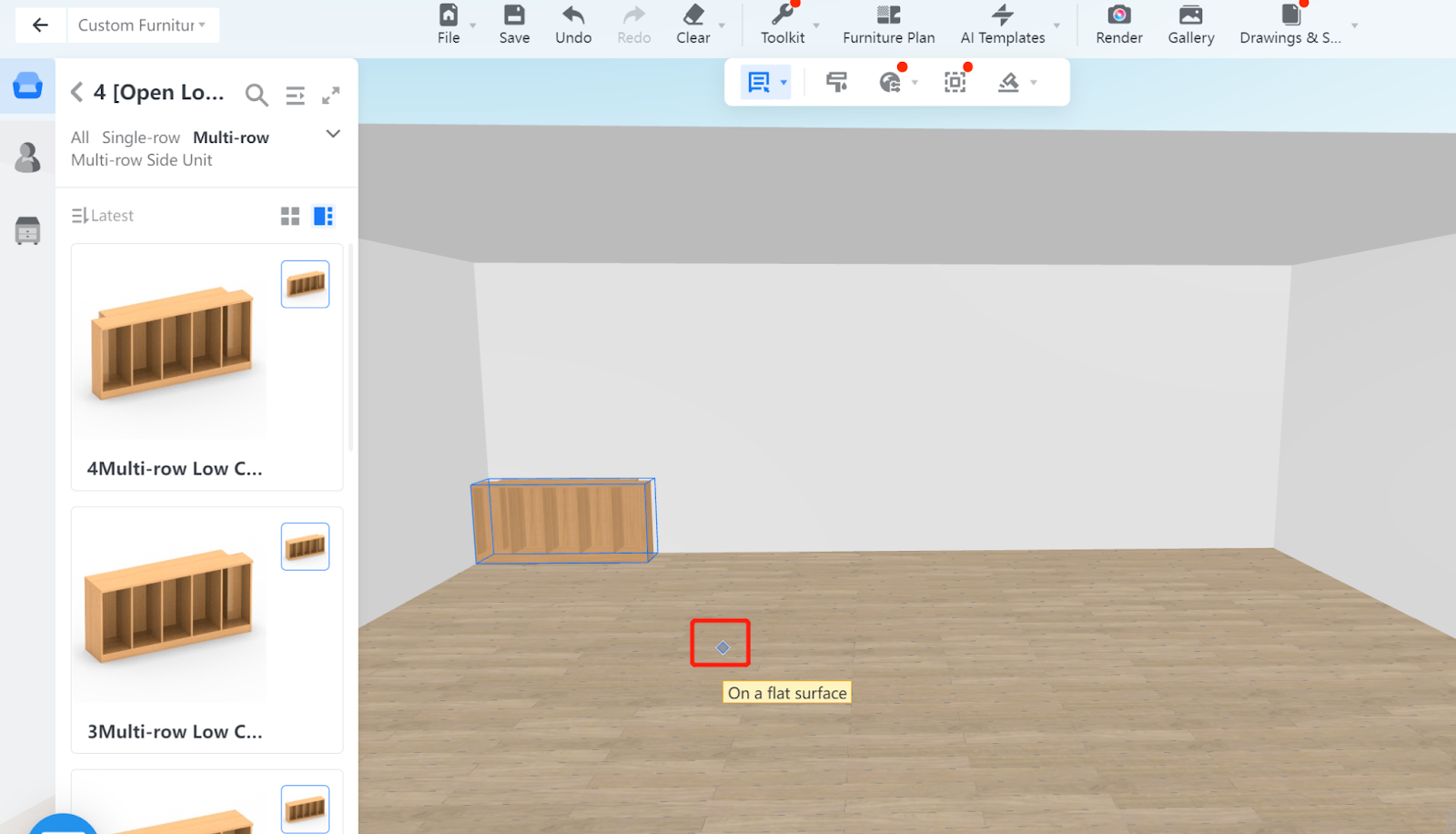1456x834 pixels.
Task: Select the Single-row filter tab
Action: point(141,137)
